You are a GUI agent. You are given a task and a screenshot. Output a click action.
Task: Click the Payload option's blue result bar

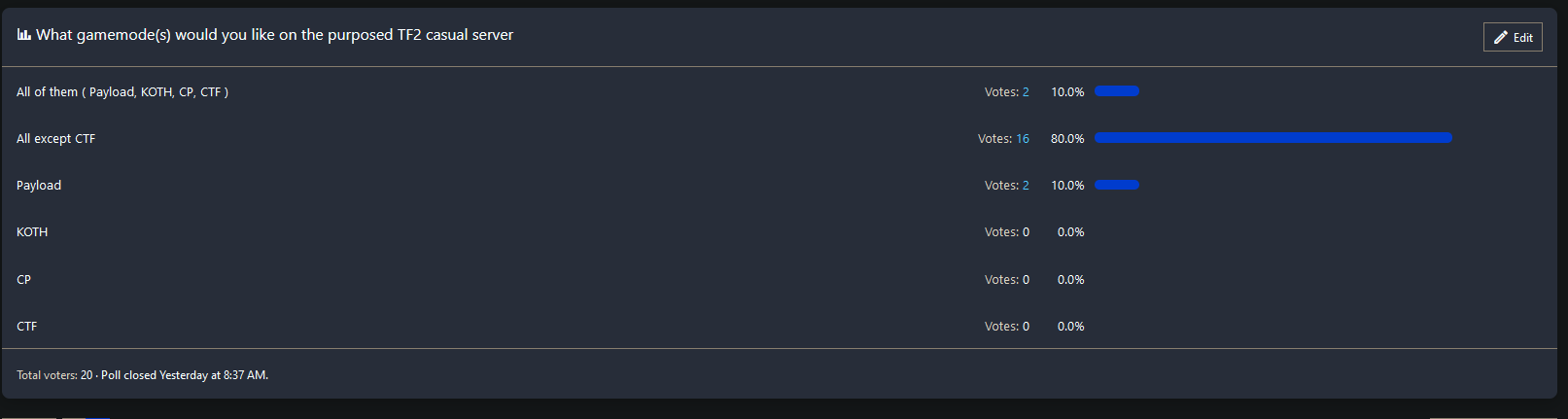pos(1116,185)
